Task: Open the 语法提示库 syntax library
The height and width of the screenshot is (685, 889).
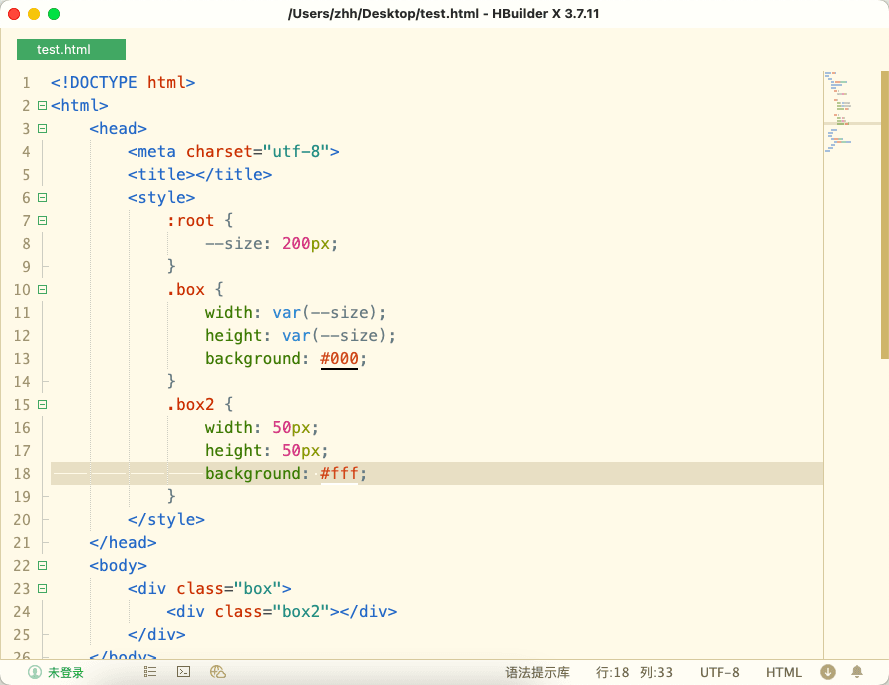Action: (537, 672)
